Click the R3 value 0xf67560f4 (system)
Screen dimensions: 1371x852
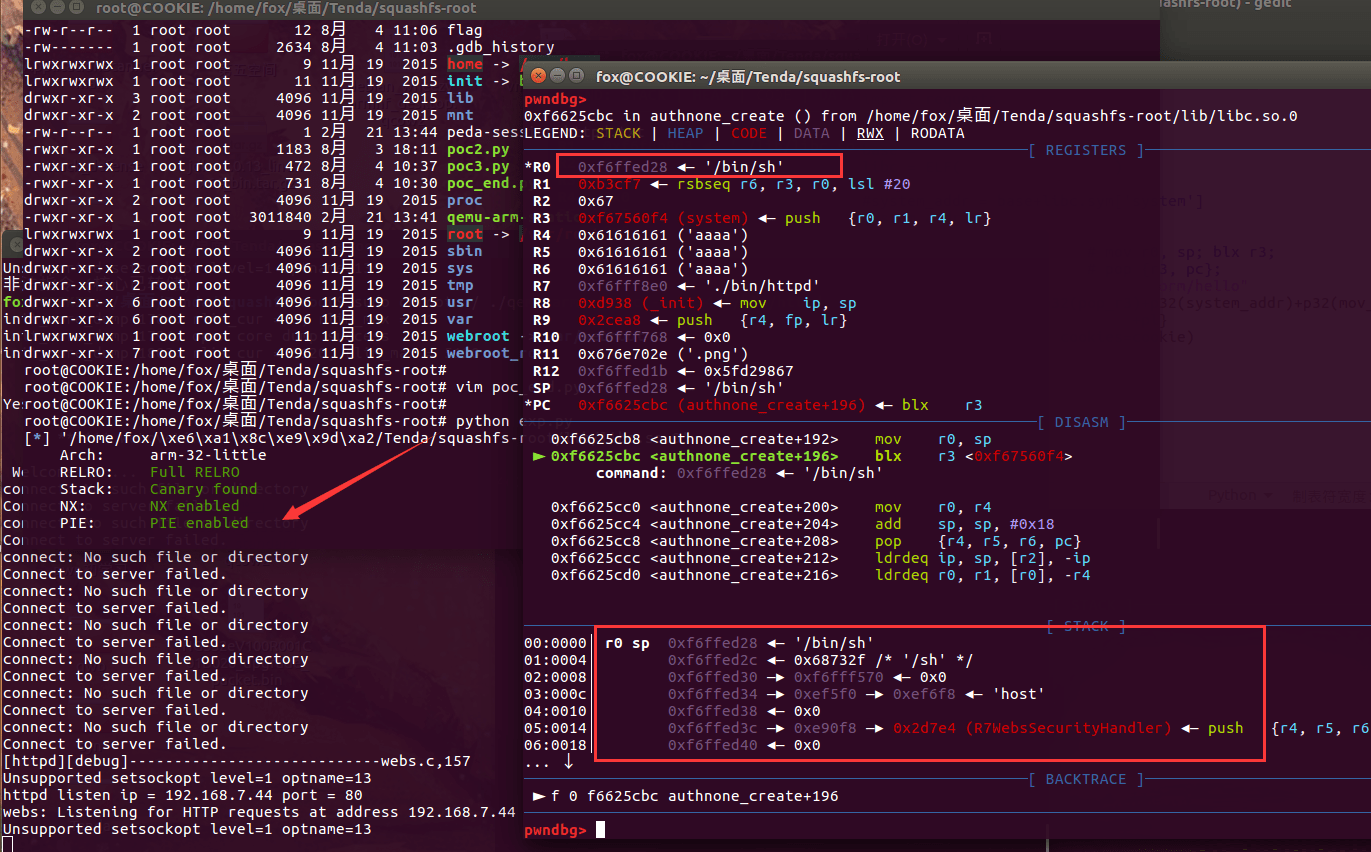click(x=663, y=218)
